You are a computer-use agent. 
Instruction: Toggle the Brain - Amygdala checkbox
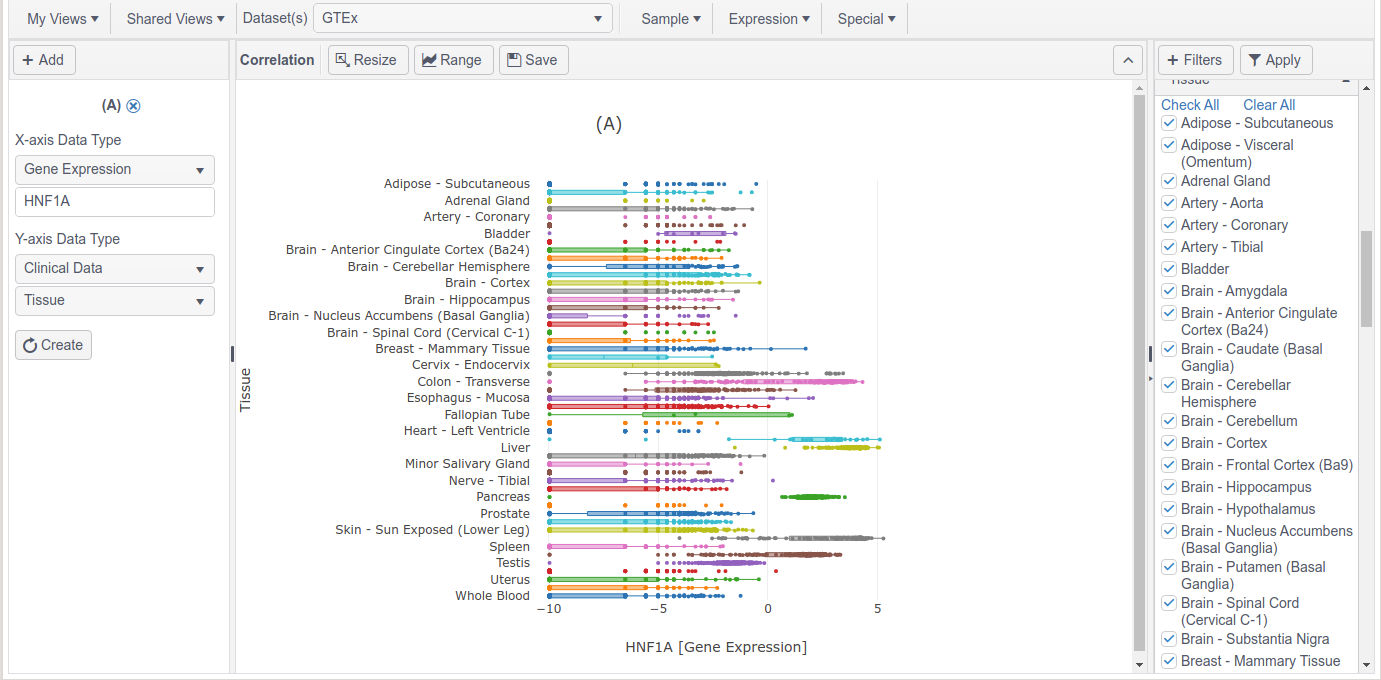click(x=1168, y=291)
